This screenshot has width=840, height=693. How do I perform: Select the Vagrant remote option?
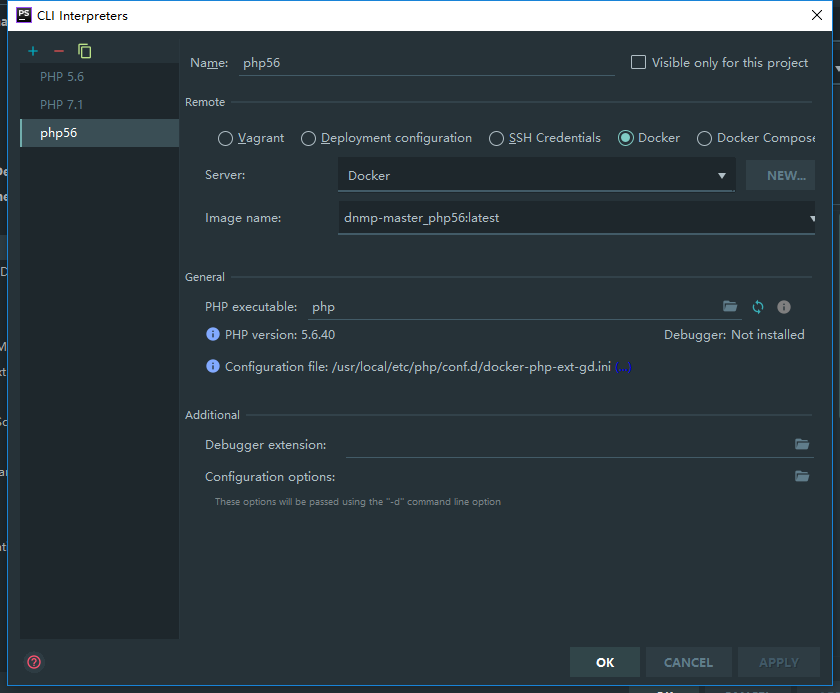click(251, 138)
